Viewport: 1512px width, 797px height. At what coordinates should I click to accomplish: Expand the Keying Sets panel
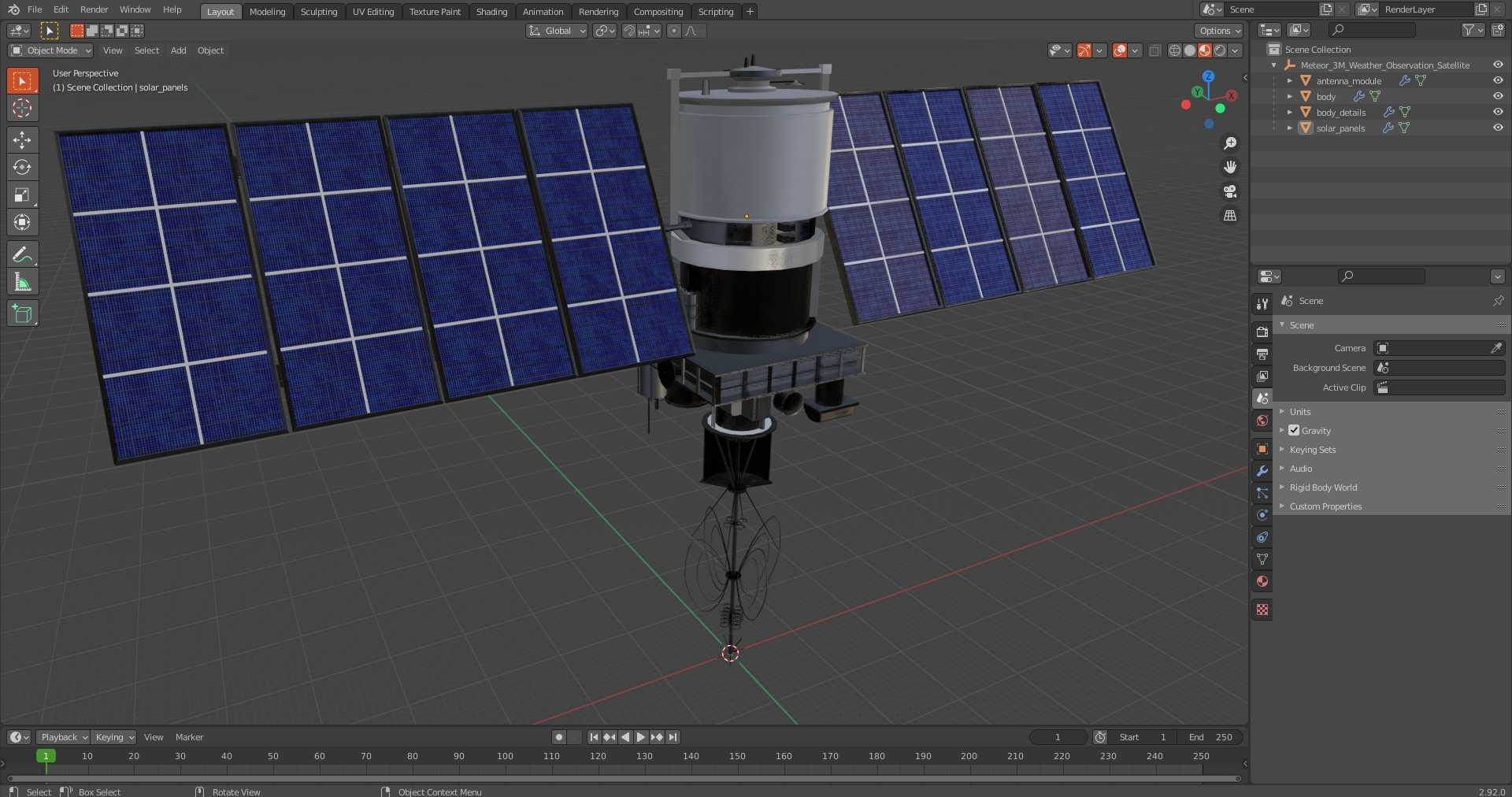coord(1313,450)
